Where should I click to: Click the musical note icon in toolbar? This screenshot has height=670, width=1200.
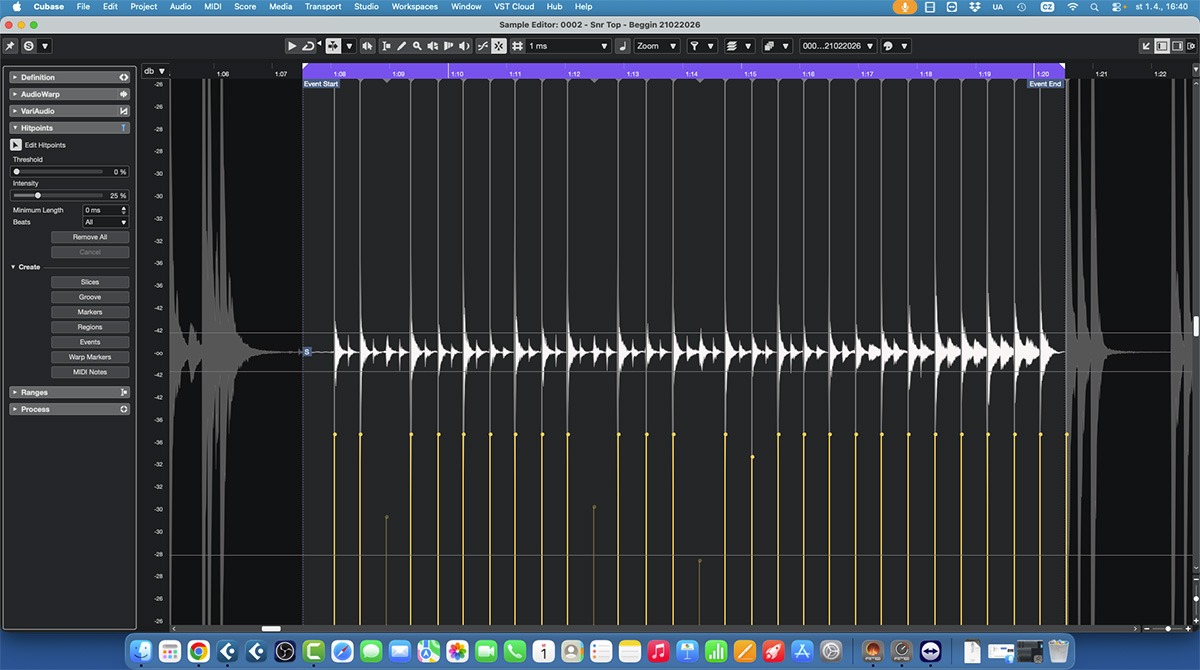tap(622, 46)
